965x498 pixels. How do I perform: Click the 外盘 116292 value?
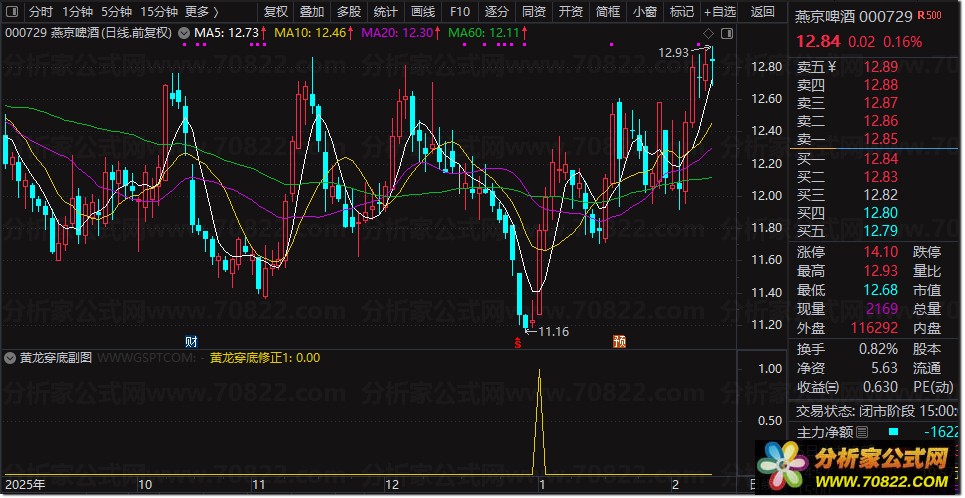(x=875, y=328)
